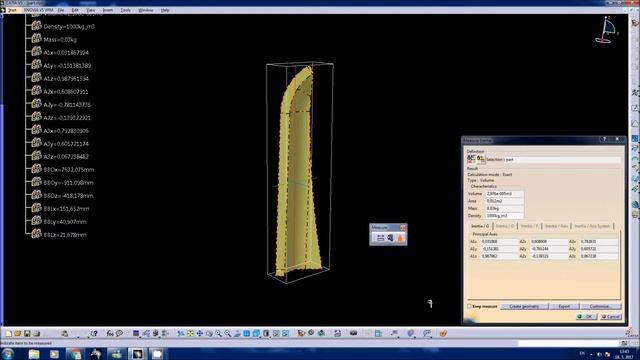Click the Density value field
The image size is (640, 360).
click(x=504, y=216)
